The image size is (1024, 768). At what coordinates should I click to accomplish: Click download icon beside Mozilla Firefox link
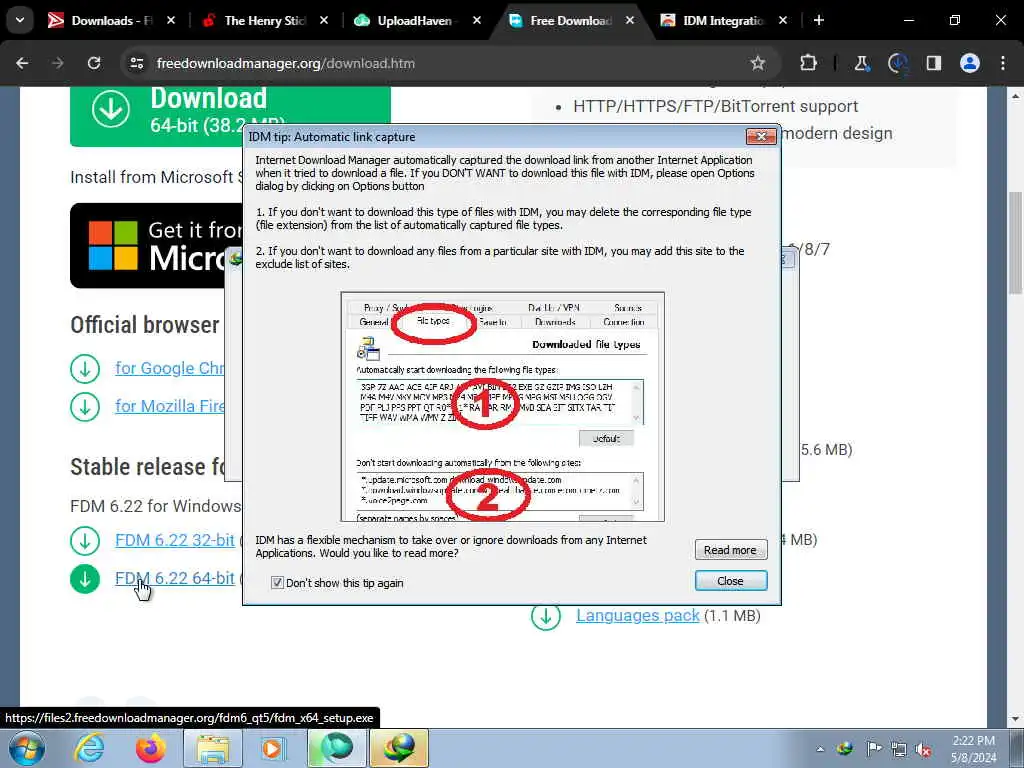click(85, 407)
